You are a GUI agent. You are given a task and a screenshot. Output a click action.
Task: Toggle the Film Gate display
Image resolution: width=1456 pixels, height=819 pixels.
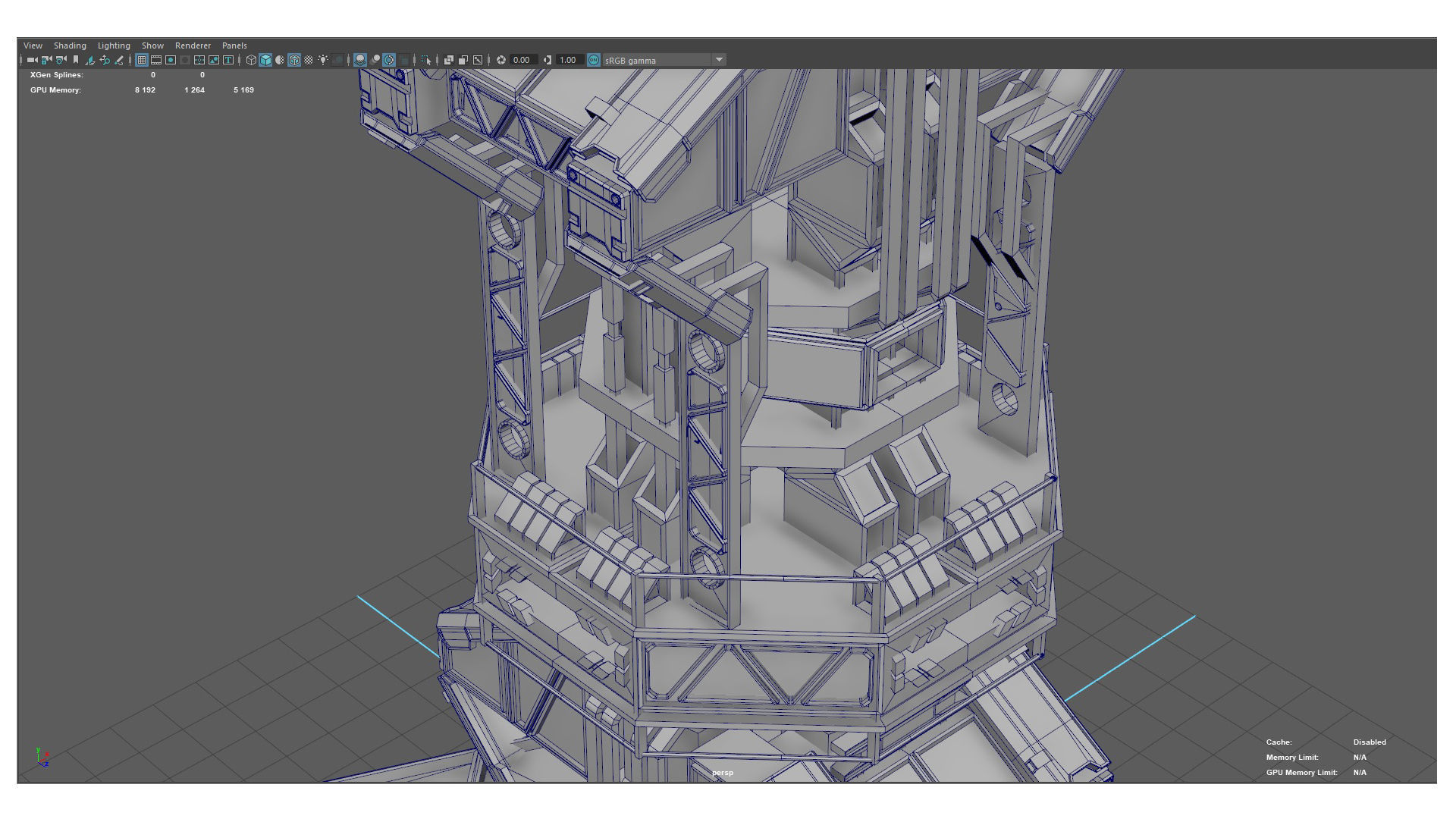[156, 60]
